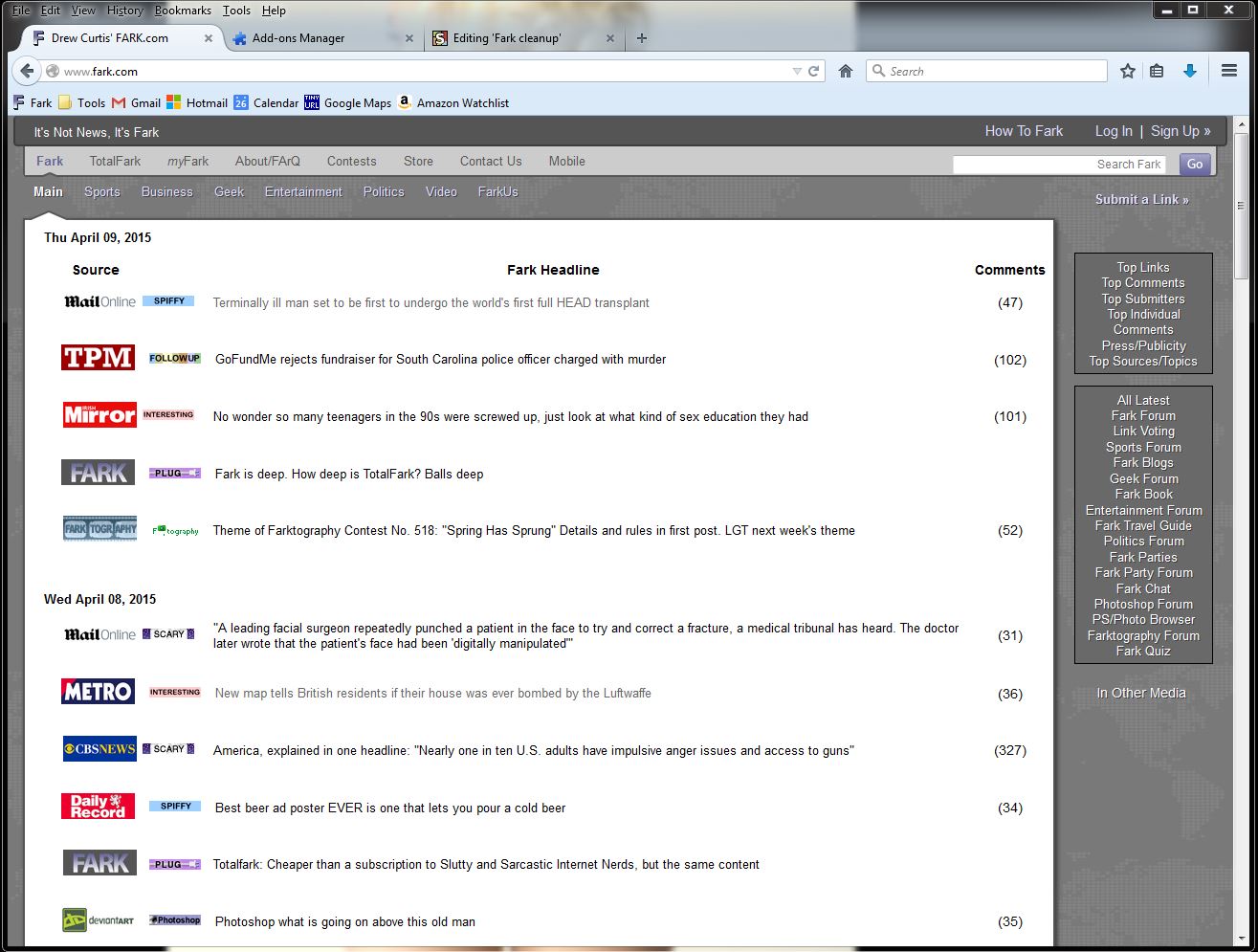Screen dimensions: 1258x952
Task: Open the Firefox hamburger menu
Action: coord(1228,71)
